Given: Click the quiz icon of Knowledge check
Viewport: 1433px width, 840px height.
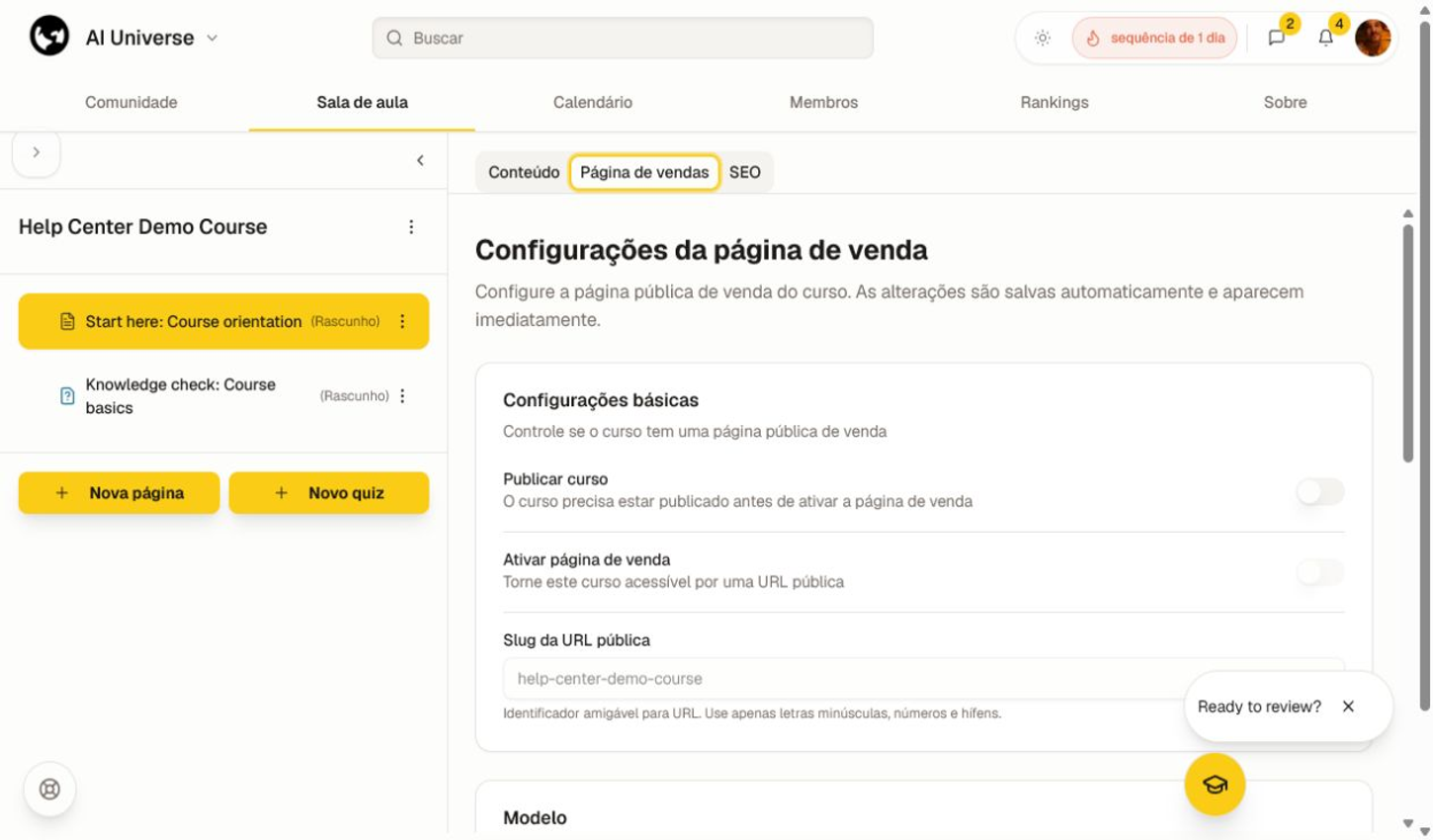Looking at the screenshot, I should tap(67, 396).
